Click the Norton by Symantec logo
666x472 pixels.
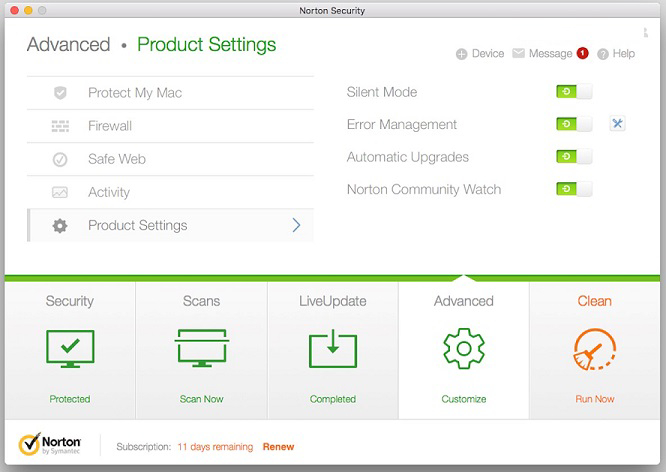tap(50, 444)
